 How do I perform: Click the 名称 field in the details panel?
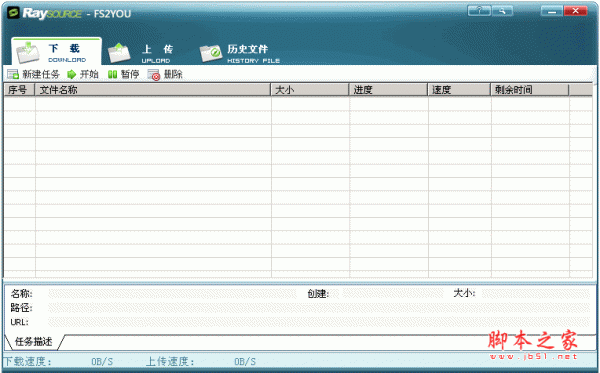tap(172, 294)
